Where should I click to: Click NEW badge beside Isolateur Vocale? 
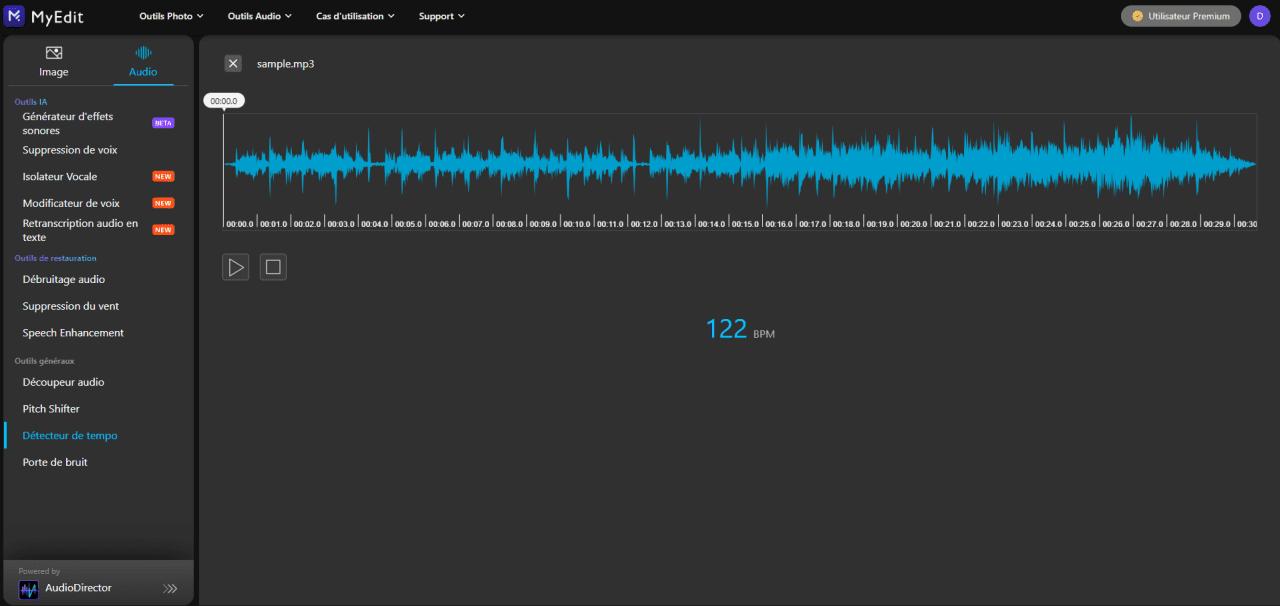(x=163, y=176)
